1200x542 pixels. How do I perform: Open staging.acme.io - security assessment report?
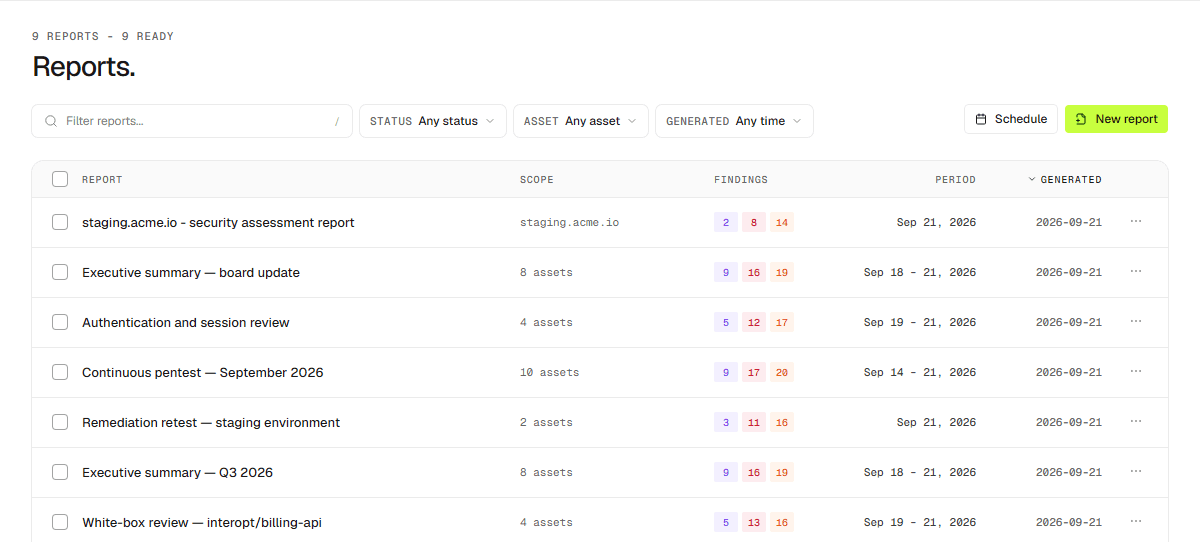coord(218,222)
